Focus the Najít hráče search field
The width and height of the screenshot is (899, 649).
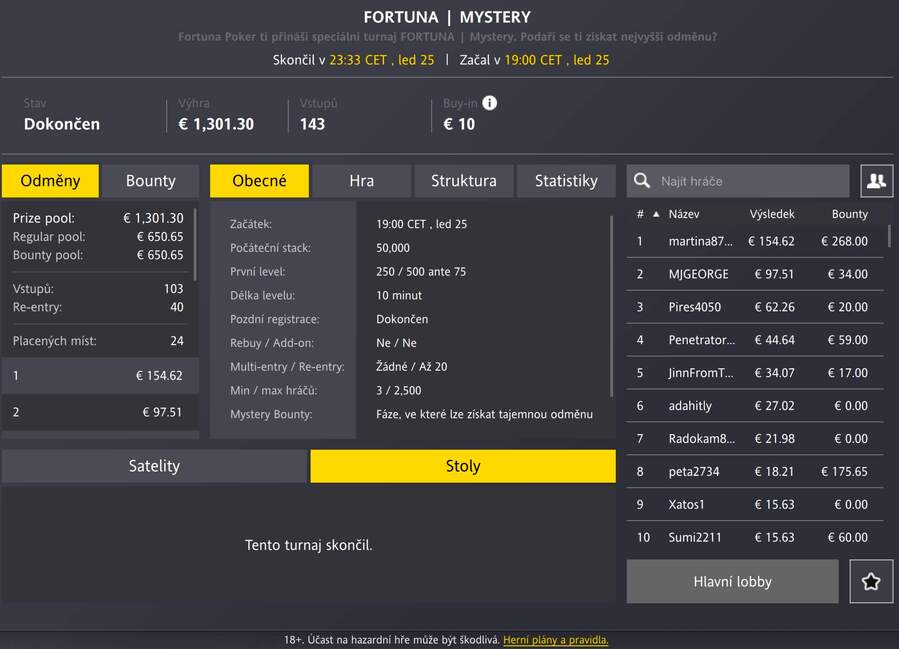738,181
